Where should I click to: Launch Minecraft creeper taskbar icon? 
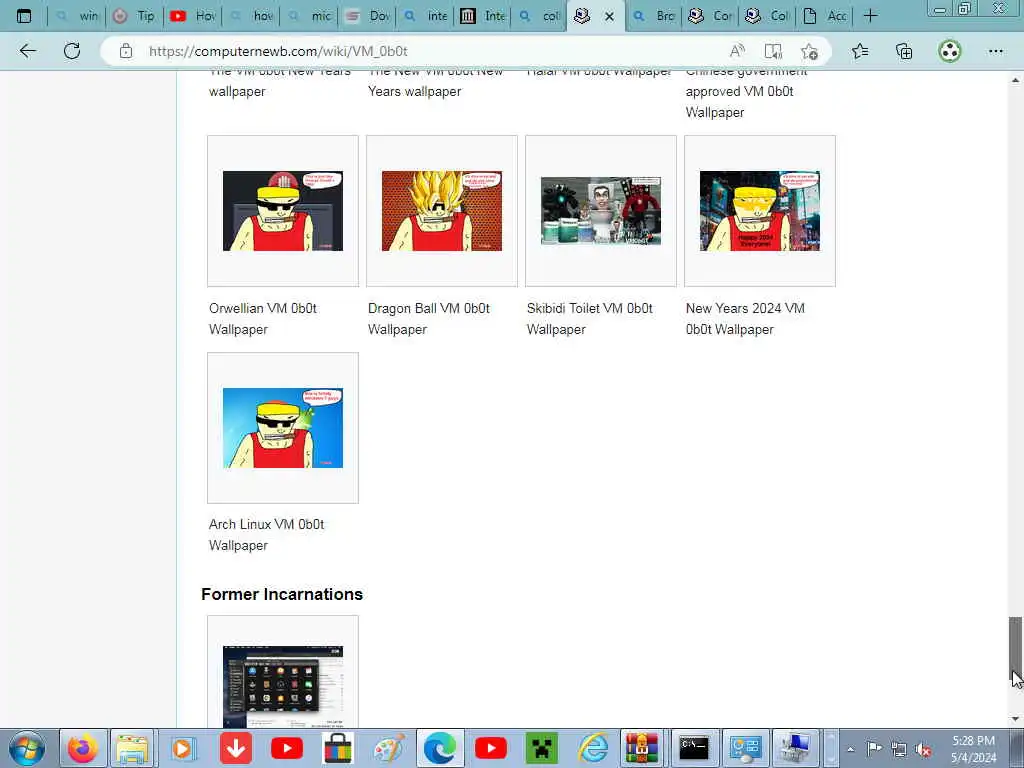click(x=542, y=748)
